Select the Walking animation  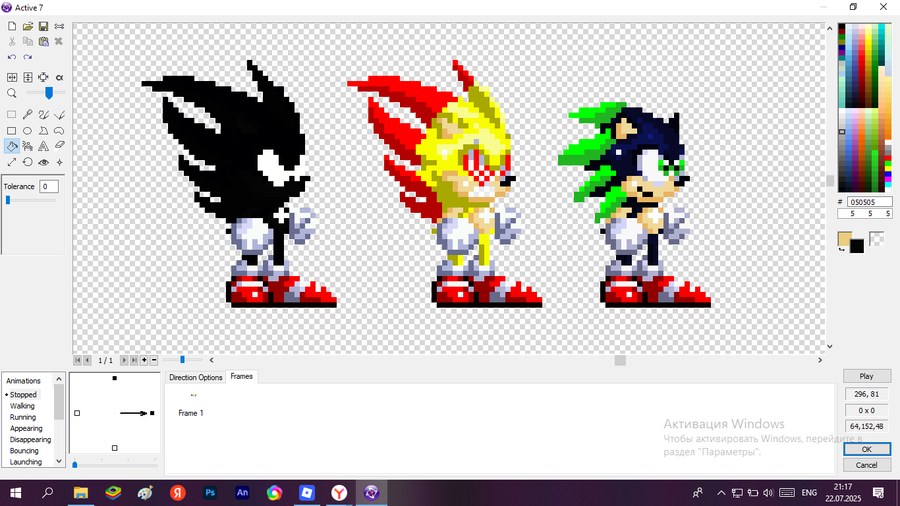(22, 406)
